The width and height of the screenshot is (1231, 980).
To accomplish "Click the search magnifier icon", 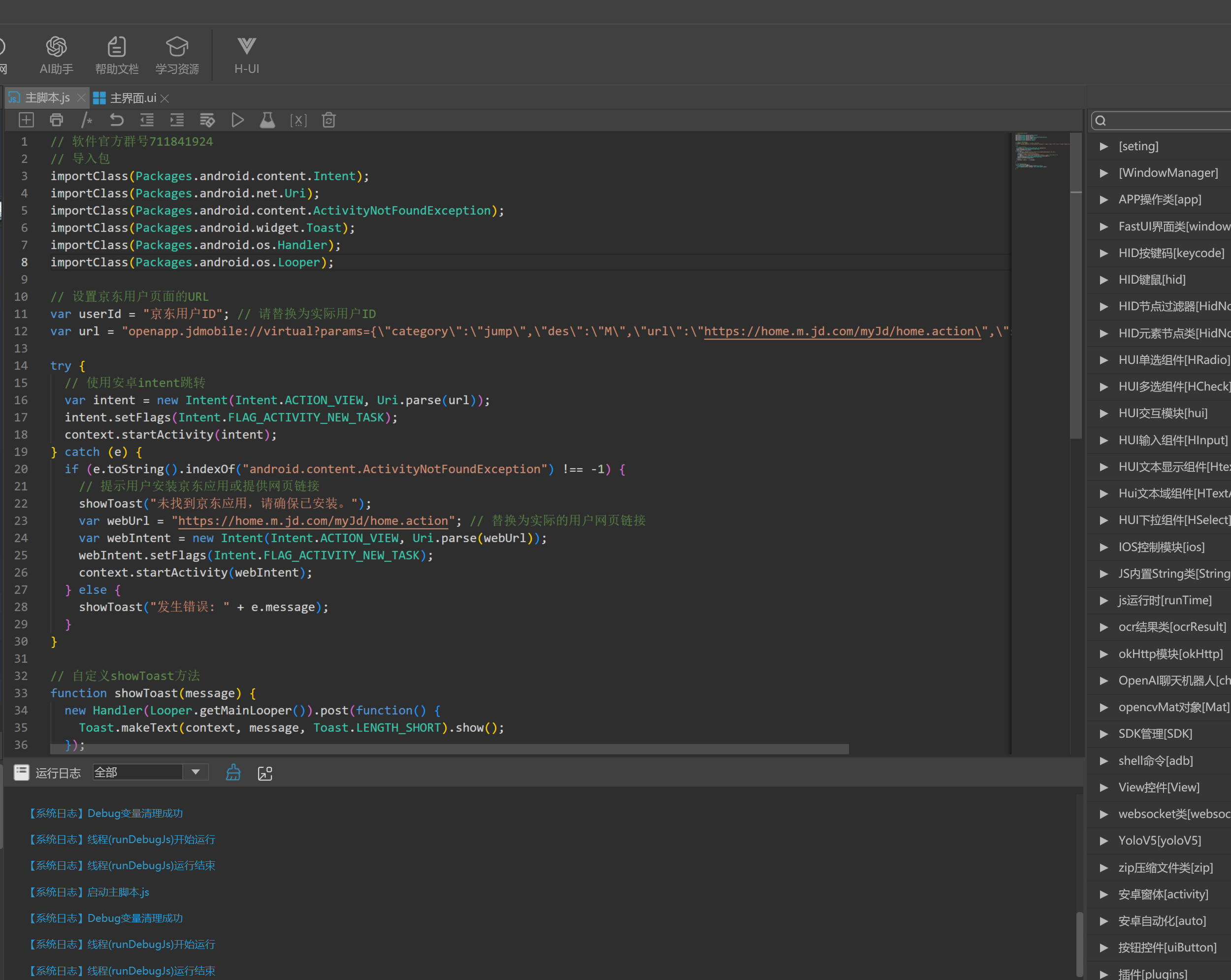I will point(1101,121).
